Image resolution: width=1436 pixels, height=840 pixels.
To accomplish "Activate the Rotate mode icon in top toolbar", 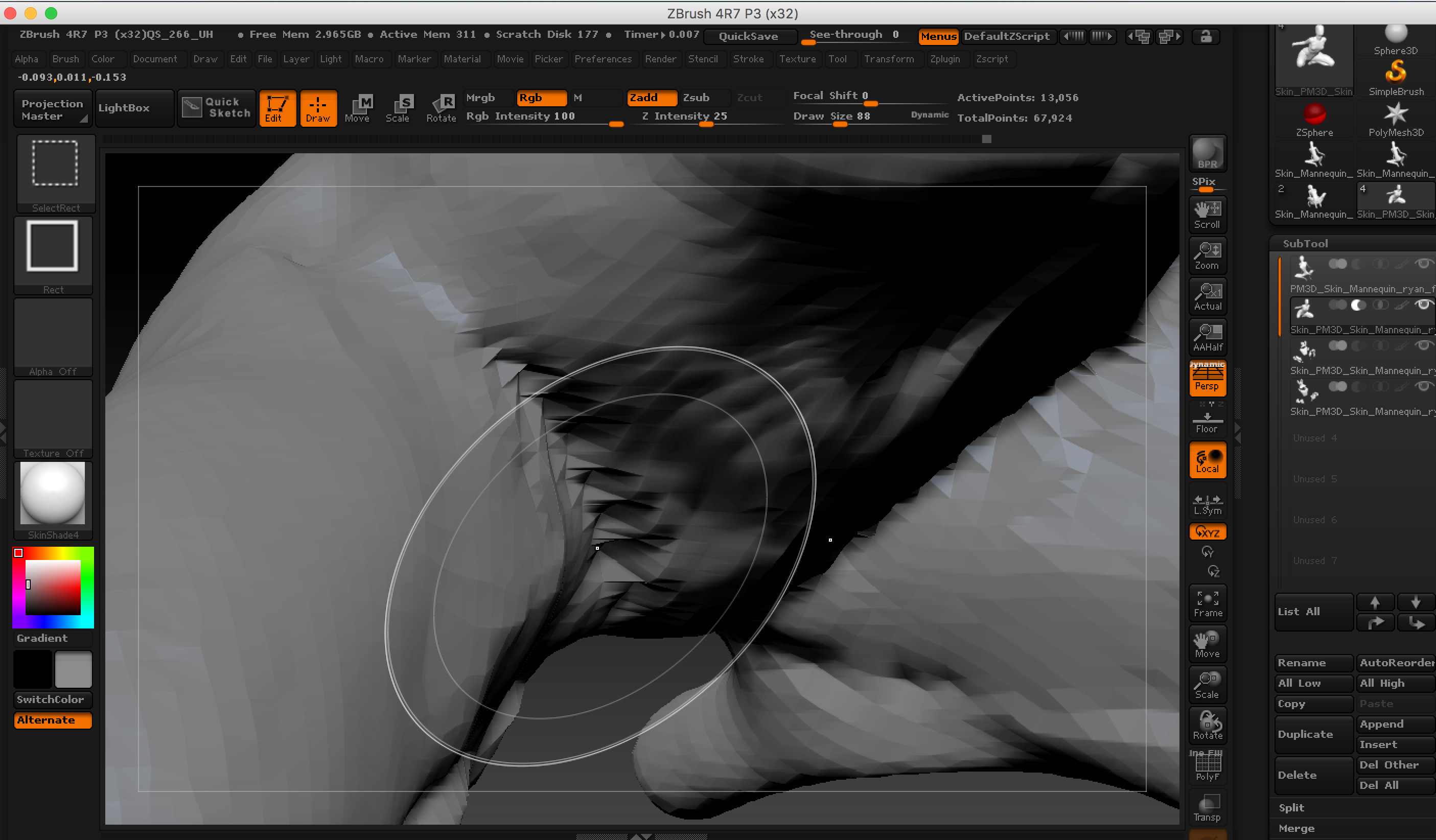I will (442, 108).
